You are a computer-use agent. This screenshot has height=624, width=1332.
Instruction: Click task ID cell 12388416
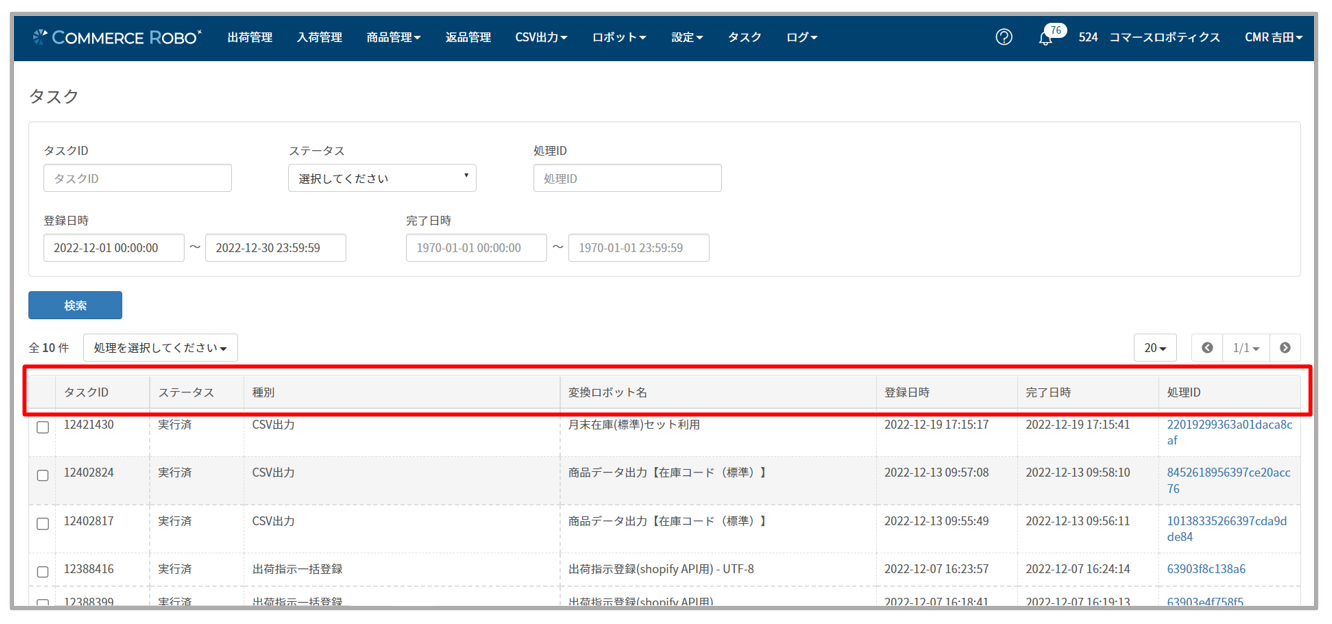89,569
